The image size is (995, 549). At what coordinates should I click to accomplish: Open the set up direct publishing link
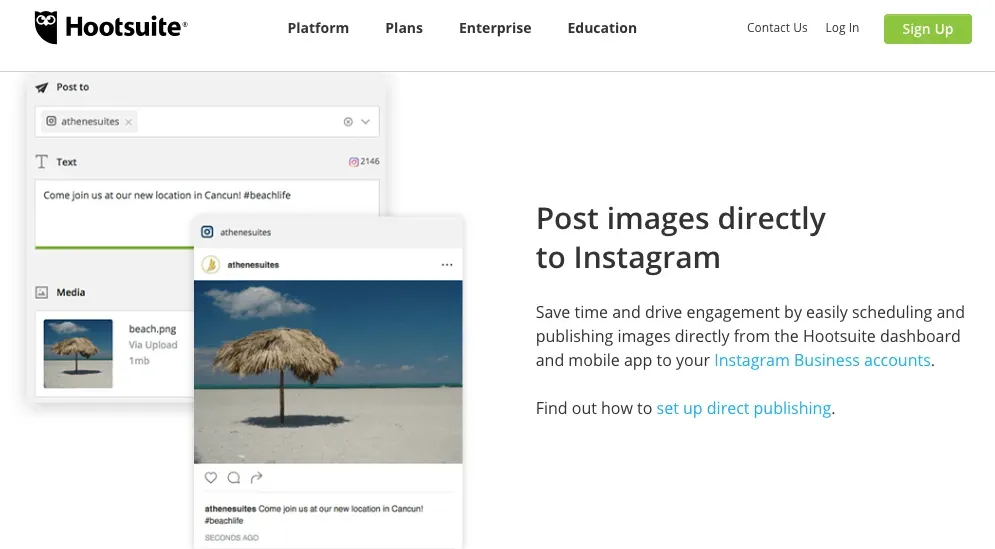(743, 408)
